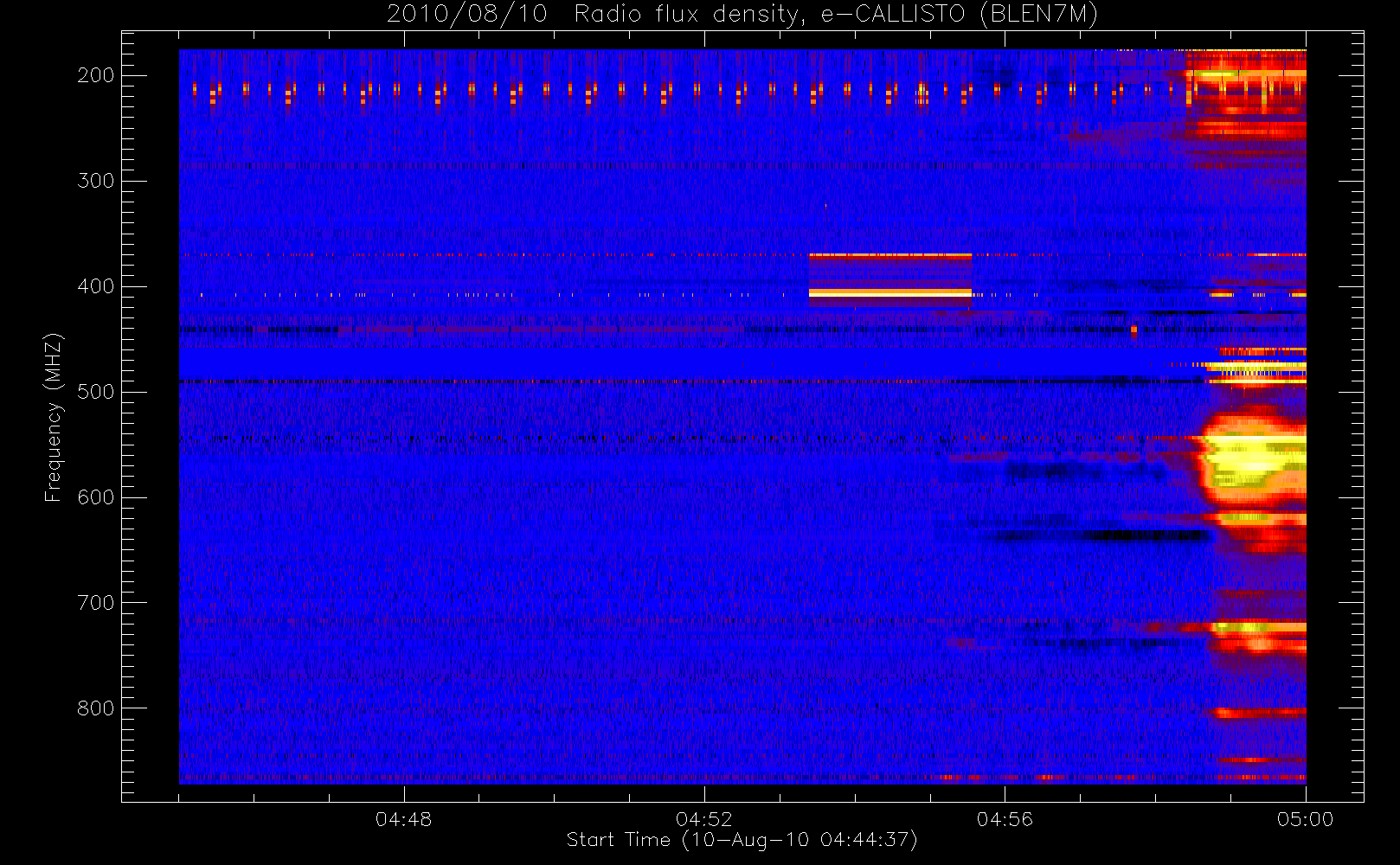Click the 600 frequency tick label
The height and width of the screenshot is (865, 1400).
(x=96, y=497)
